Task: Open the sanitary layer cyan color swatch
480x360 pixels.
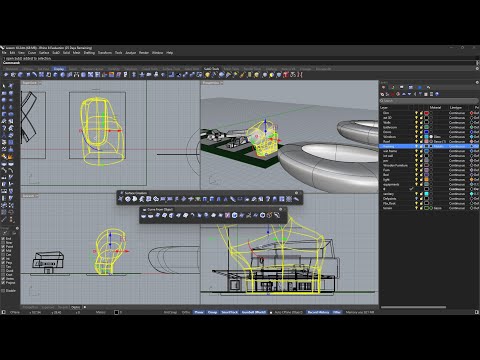Action: (426, 194)
